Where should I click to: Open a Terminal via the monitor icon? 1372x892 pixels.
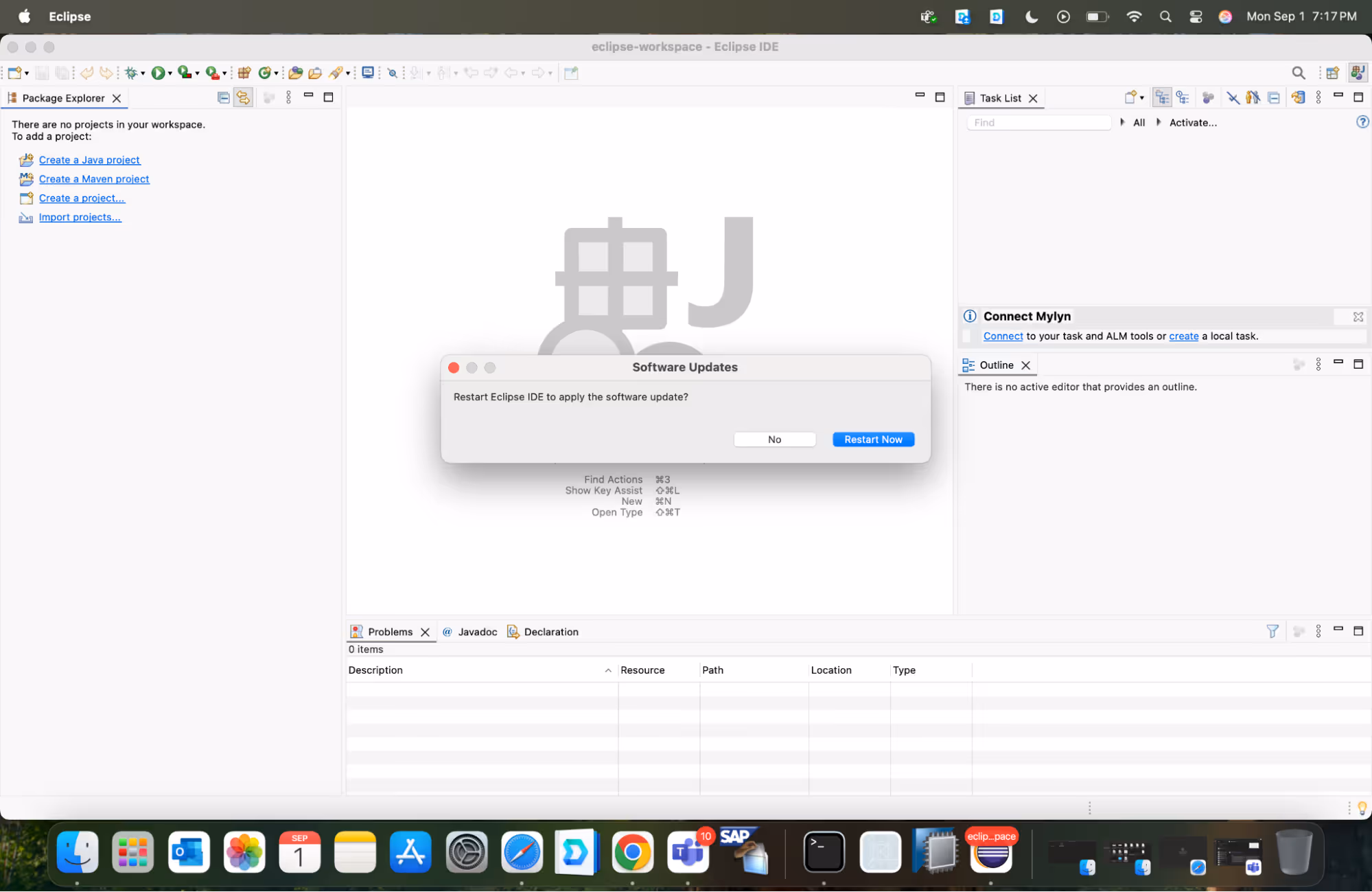368,72
